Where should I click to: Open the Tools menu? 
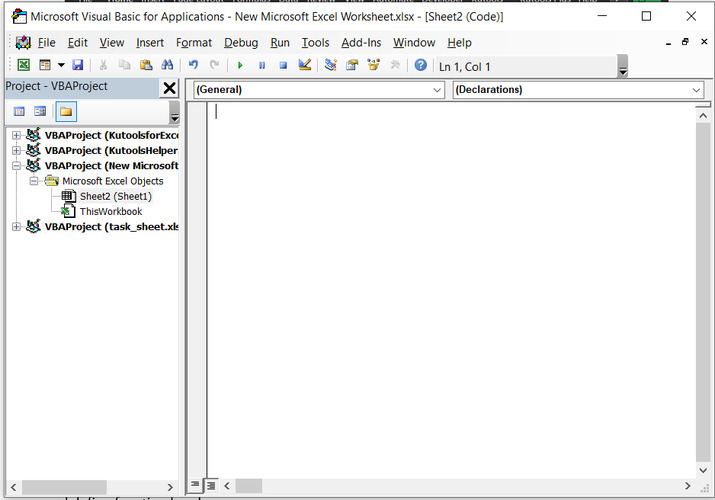pos(315,43)
